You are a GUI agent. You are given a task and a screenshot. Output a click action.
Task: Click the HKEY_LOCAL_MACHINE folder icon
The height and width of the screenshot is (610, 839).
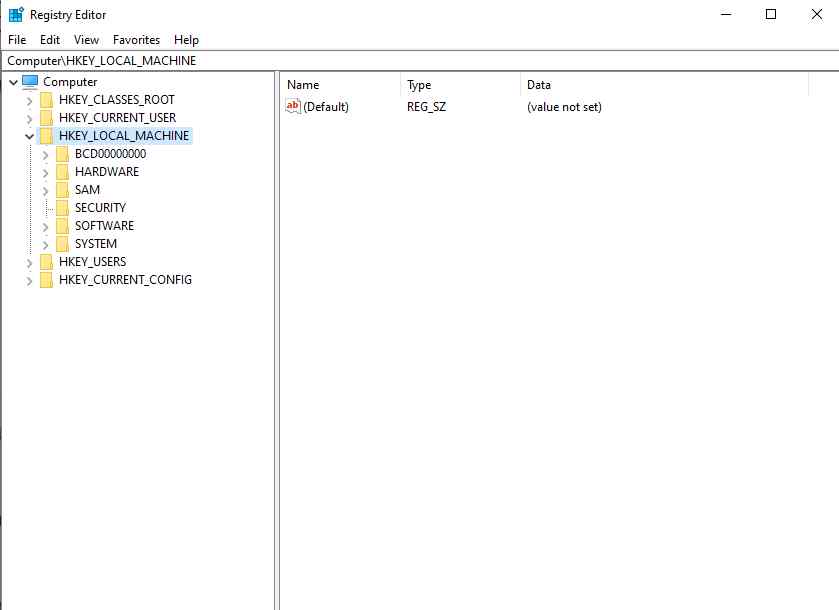click(47, 136)
